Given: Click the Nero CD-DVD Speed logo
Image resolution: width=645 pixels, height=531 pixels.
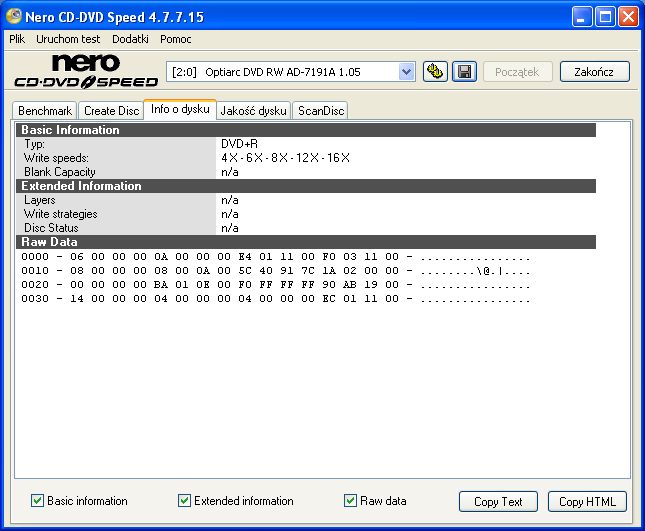Looking at the screenshot, I should (86, 71).
